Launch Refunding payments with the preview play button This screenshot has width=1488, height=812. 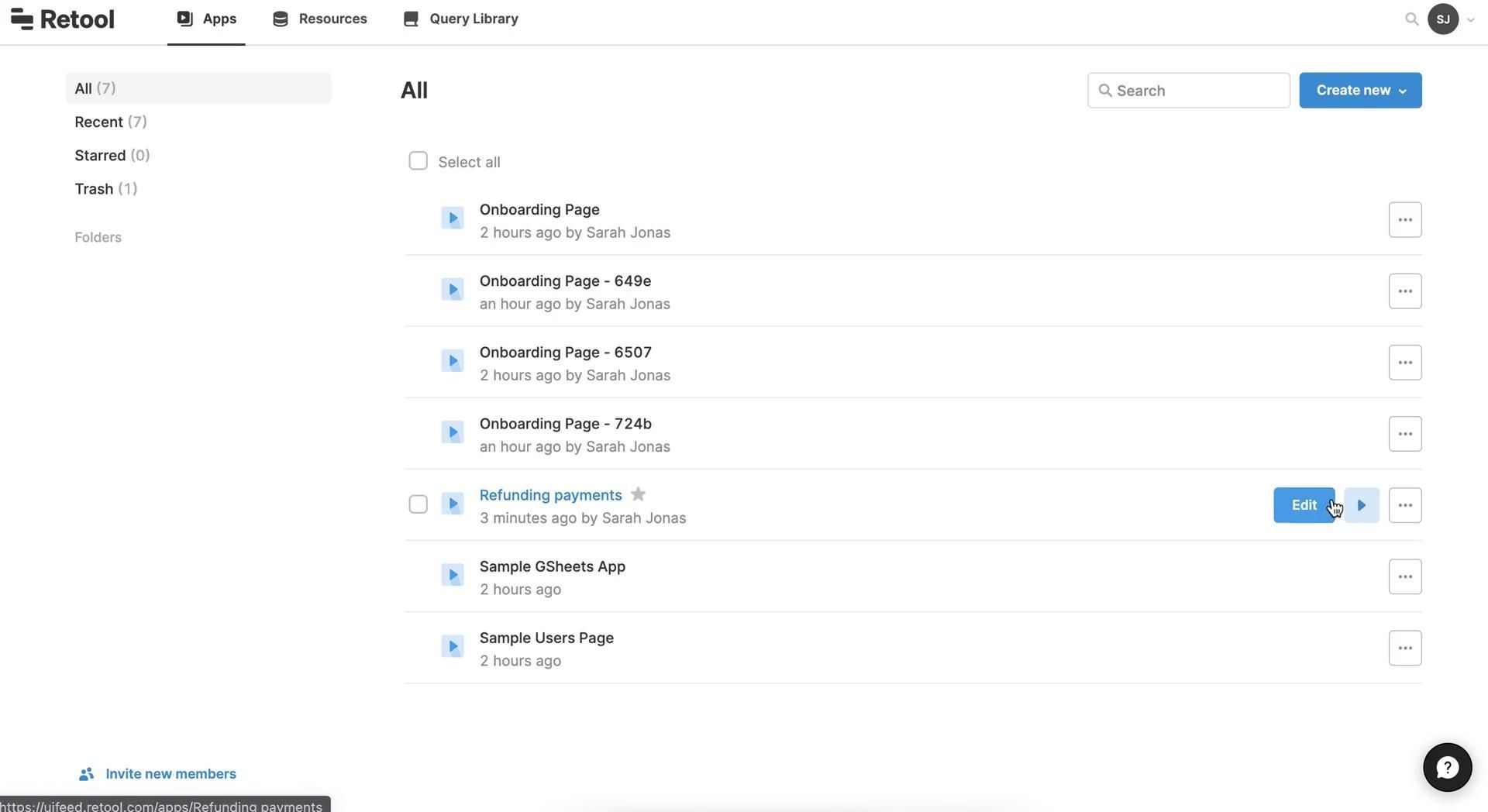pos(1361,505)
